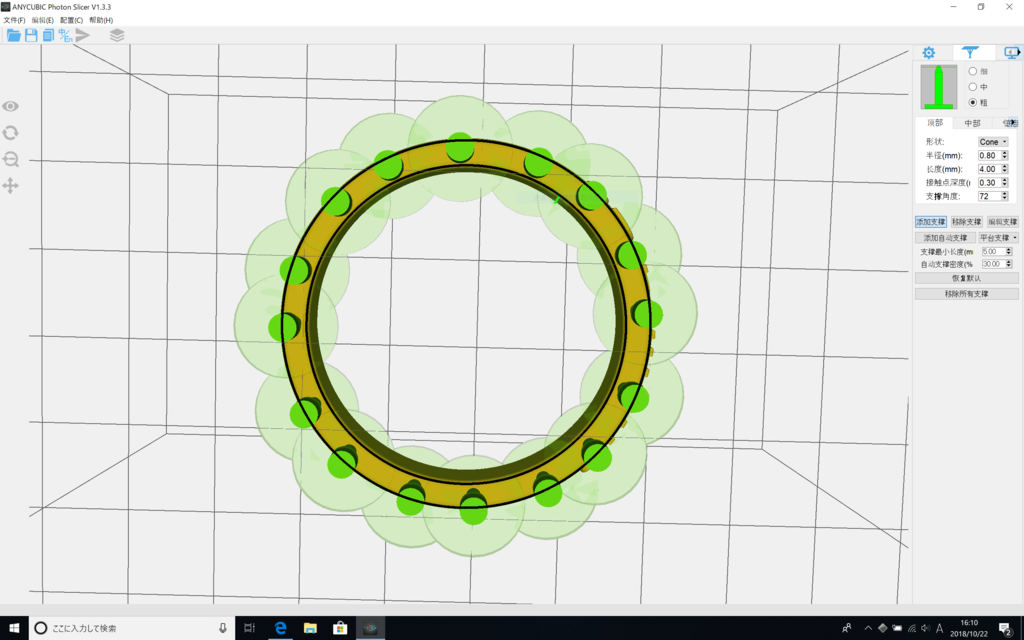Click the IME A input indicator
The width and height of the screenshot is (1024, 640).
point(940,628)
